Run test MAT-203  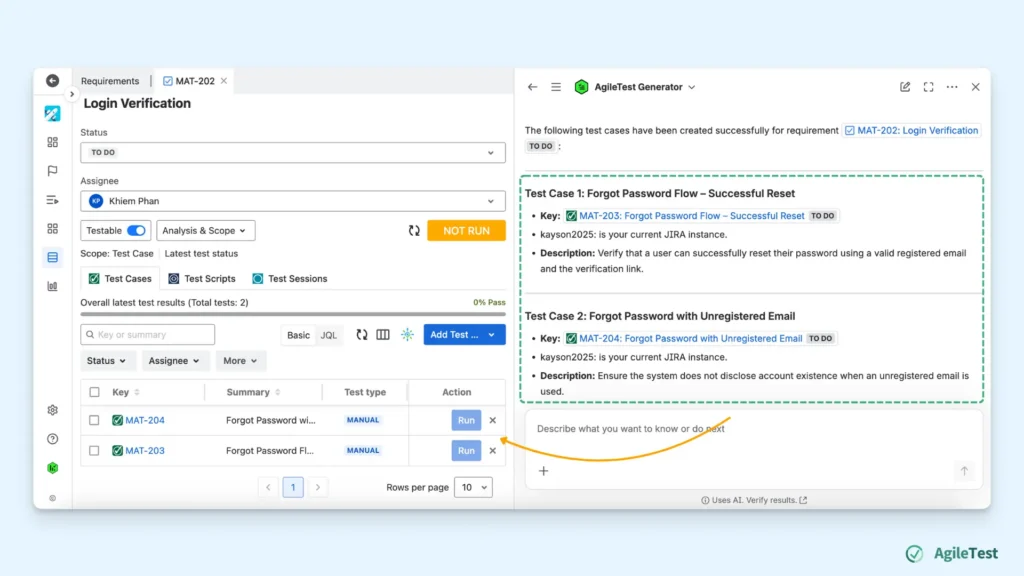[x=466, y=451]
